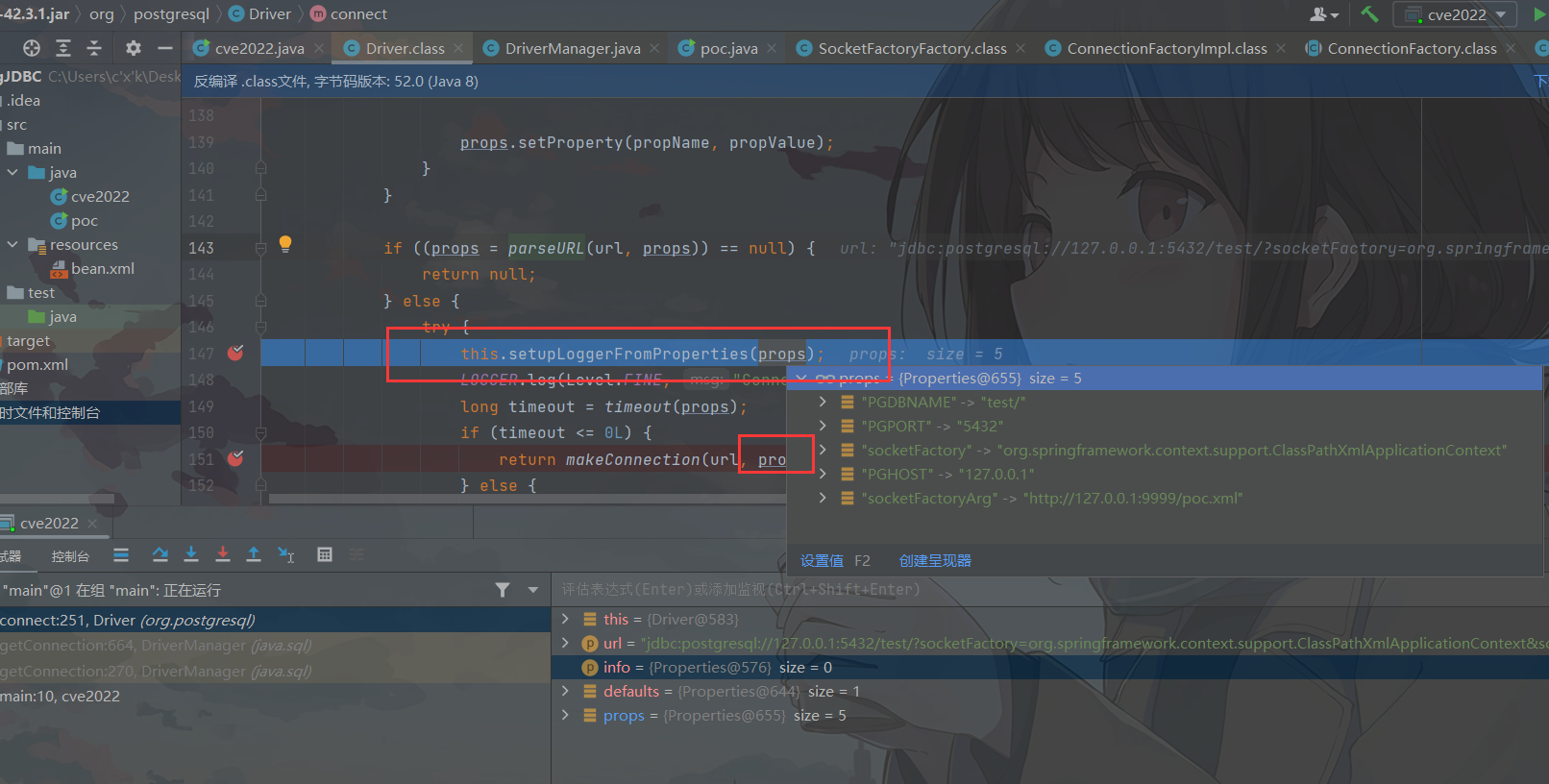This screenshot has height=784, width=1549.
Task: Click 设置值 F2 in popup
Action: tap(835, 560)
